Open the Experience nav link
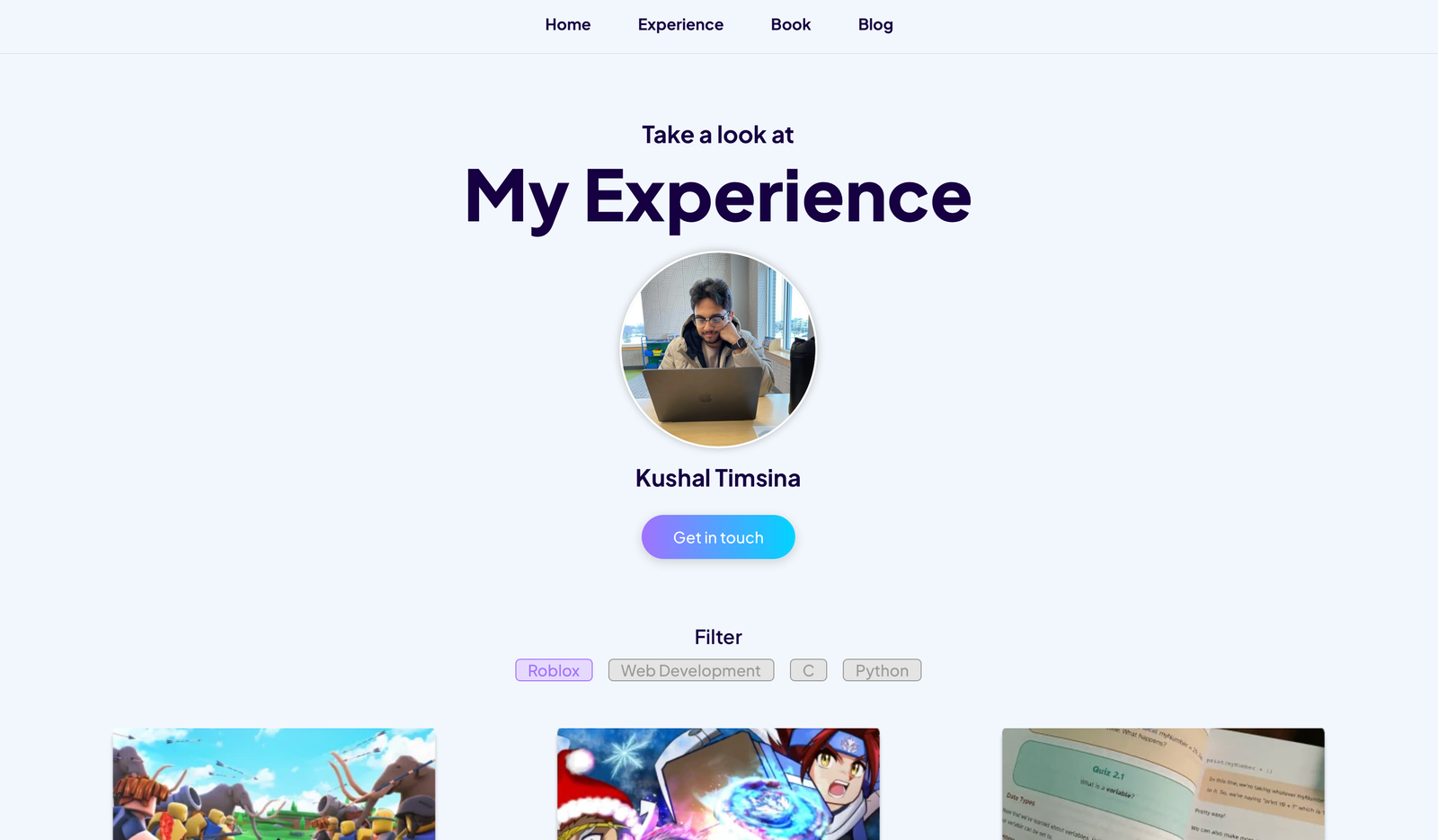1438x840 pixels. click(x=680, y=25)
